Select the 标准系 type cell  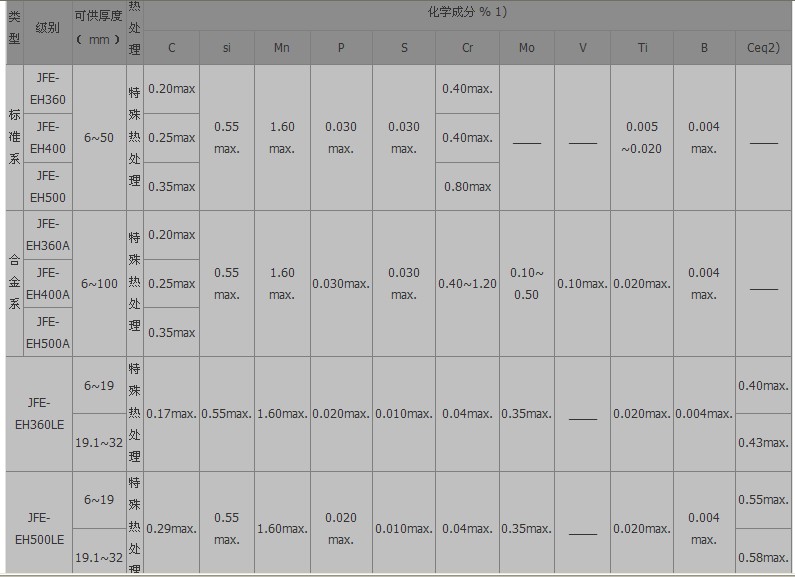pyautogui.click(x=15, y=137)
